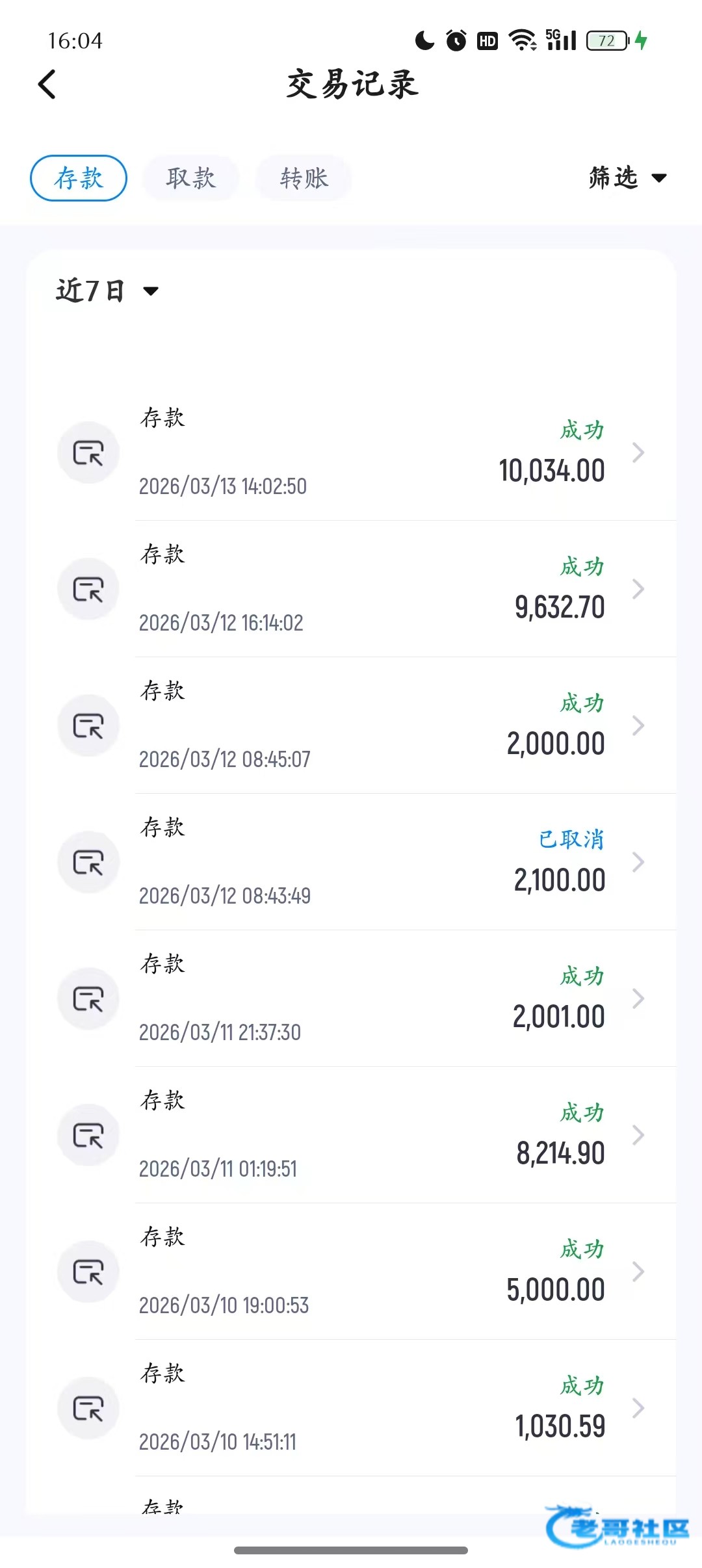The height and width of the screenshot is (1568, 702).
Task: Tap the deposit icon beside 2,001.00 entry
Action: coord(88,999)
